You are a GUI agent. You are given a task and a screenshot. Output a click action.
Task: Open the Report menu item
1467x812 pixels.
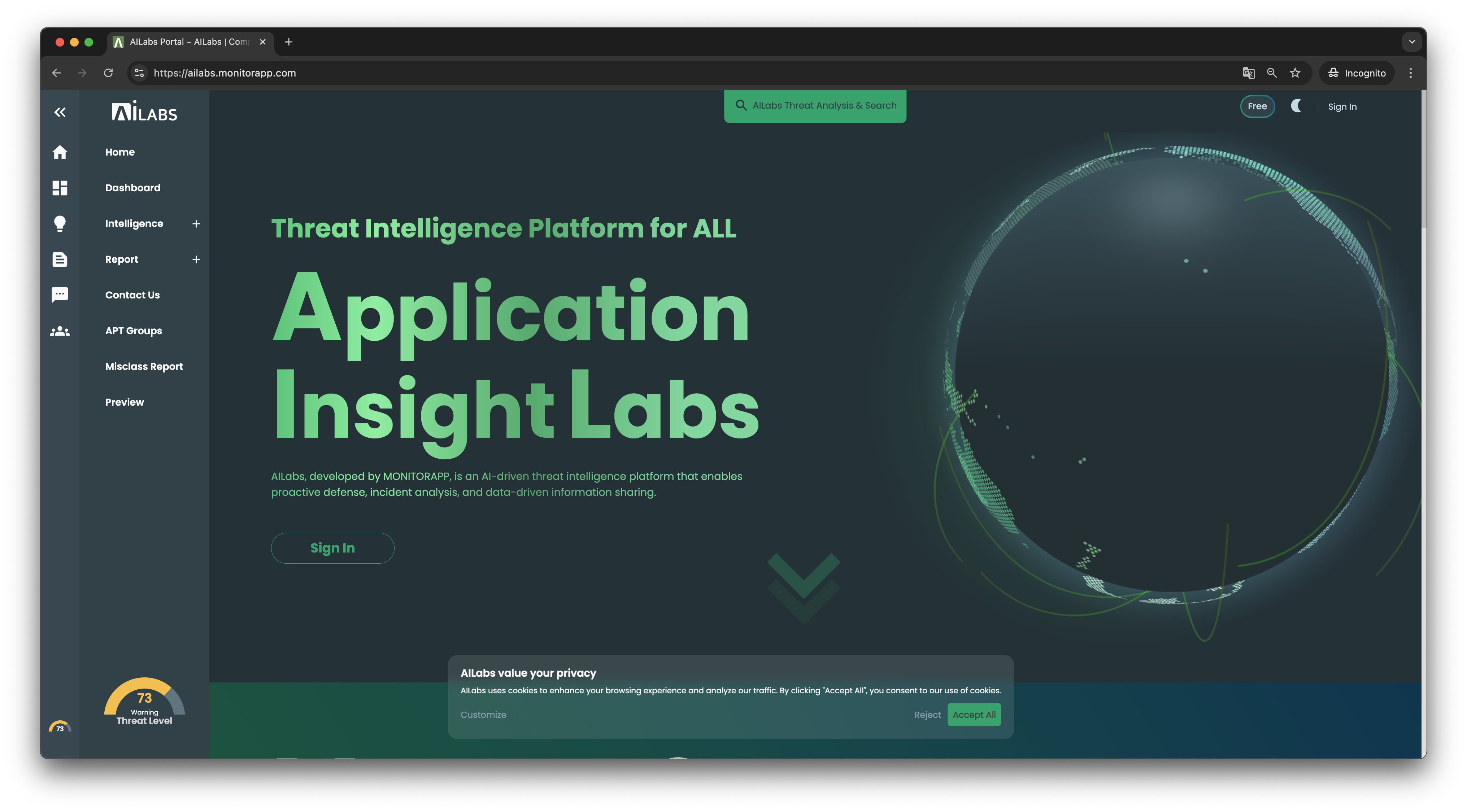click(121, 259)
